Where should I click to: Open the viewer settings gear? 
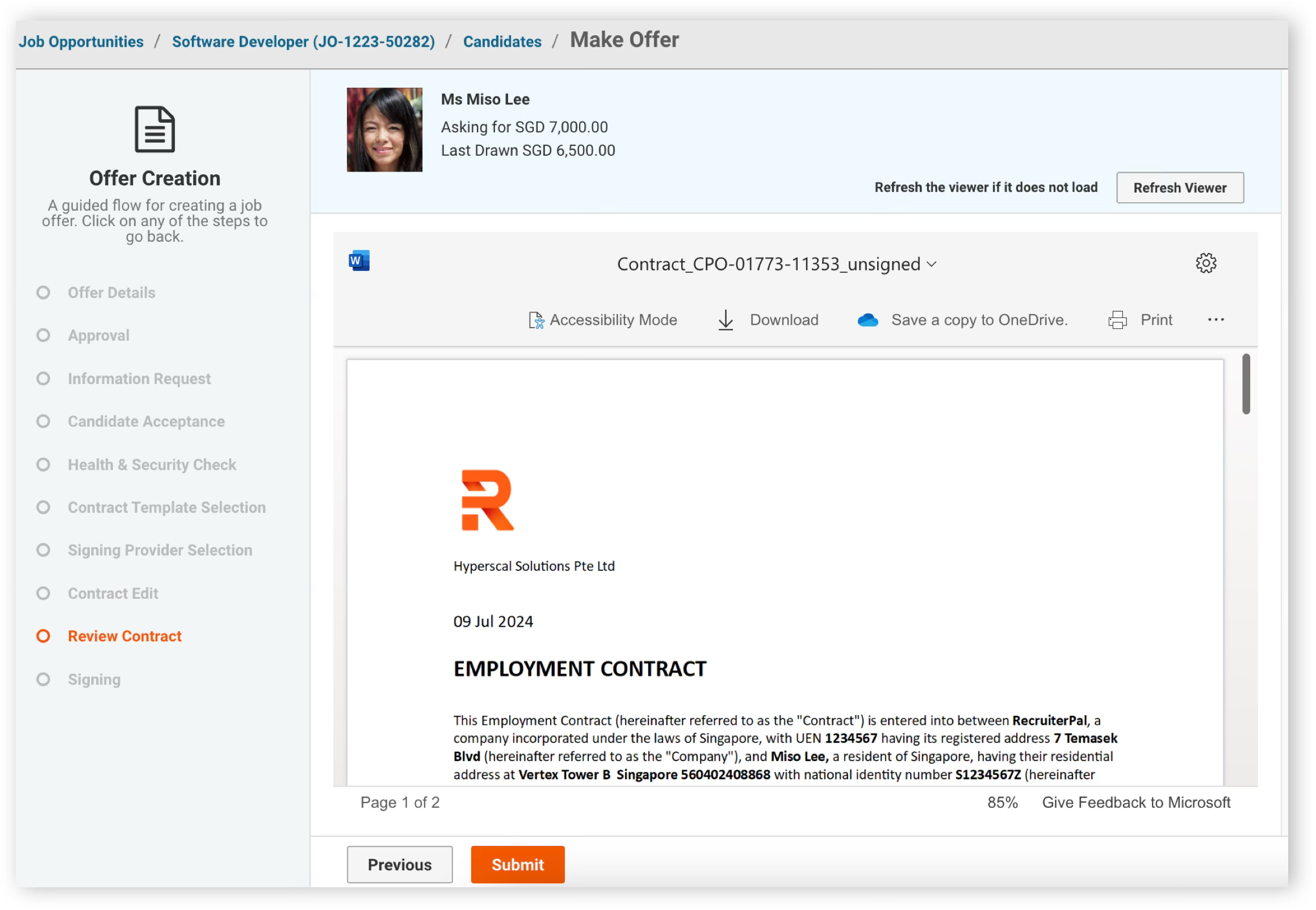1205,264
